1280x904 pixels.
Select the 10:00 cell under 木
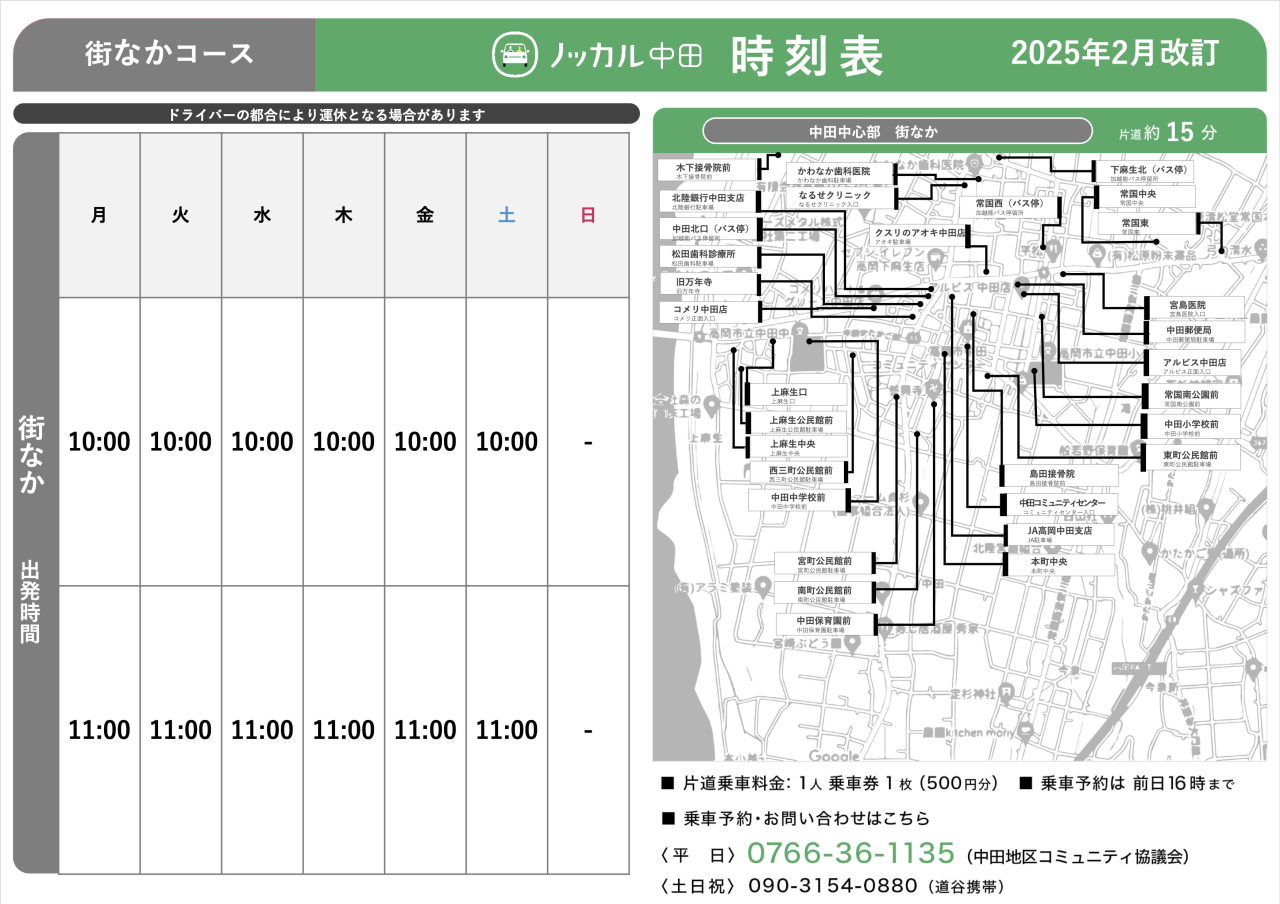[x=344, y=442]
